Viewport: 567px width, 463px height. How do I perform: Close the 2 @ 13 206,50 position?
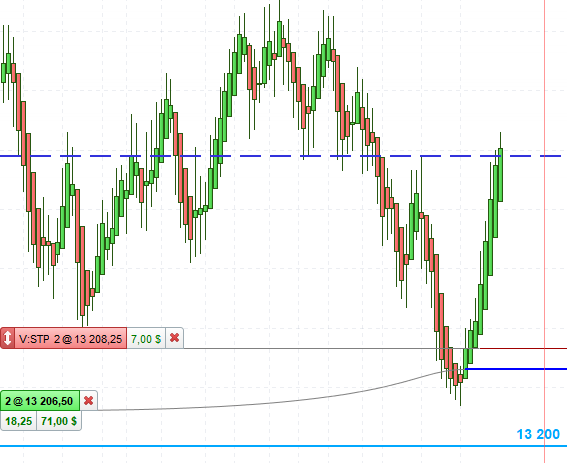coord(88,400)
